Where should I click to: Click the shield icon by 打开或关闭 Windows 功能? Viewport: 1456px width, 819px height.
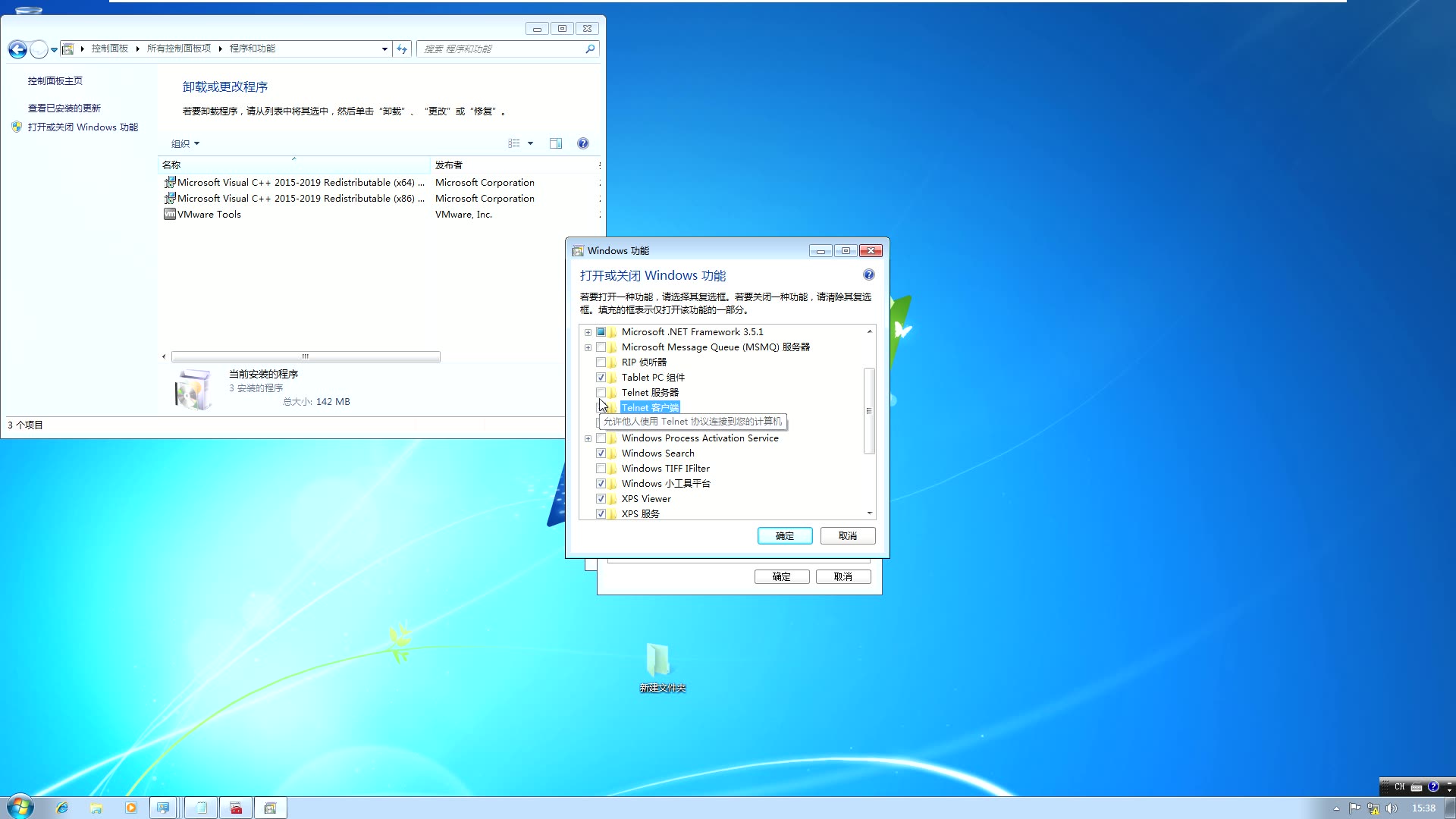[17, 127]
